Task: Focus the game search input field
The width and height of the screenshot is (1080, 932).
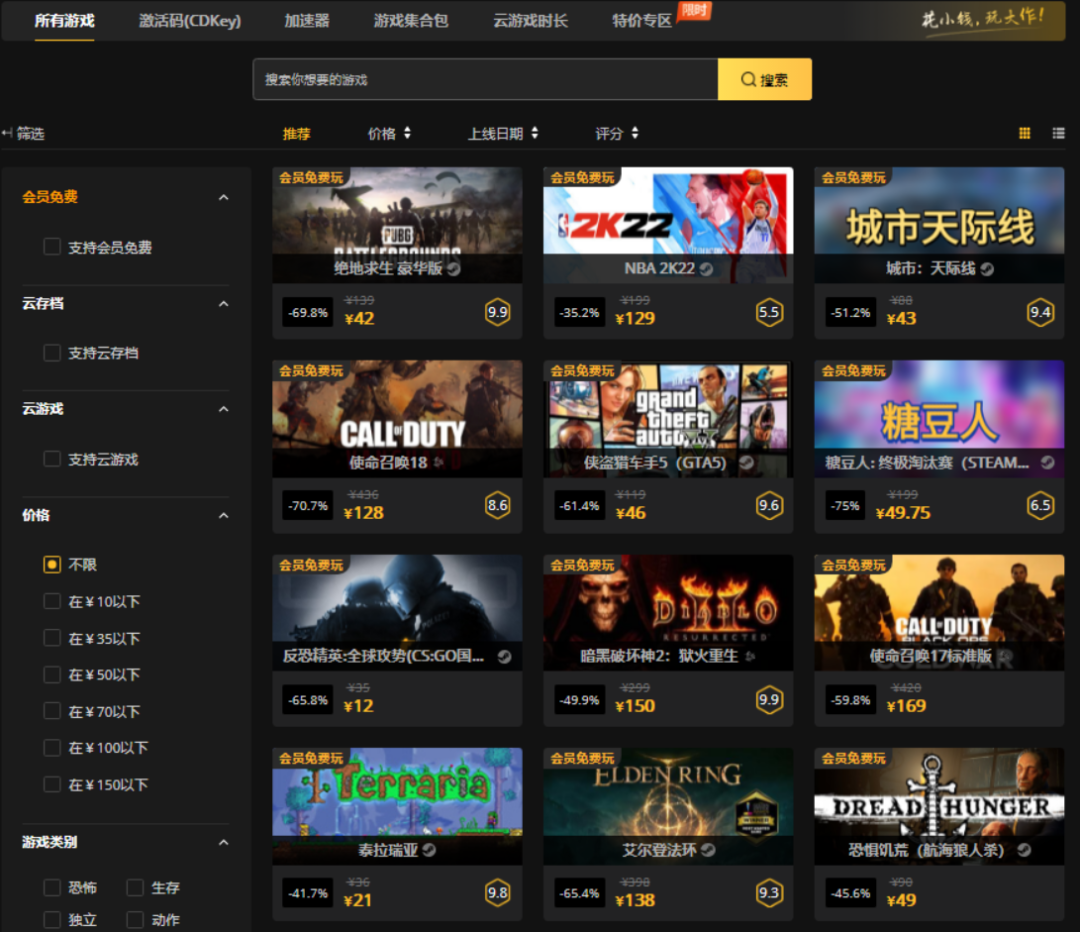Action: coord(486,79)
